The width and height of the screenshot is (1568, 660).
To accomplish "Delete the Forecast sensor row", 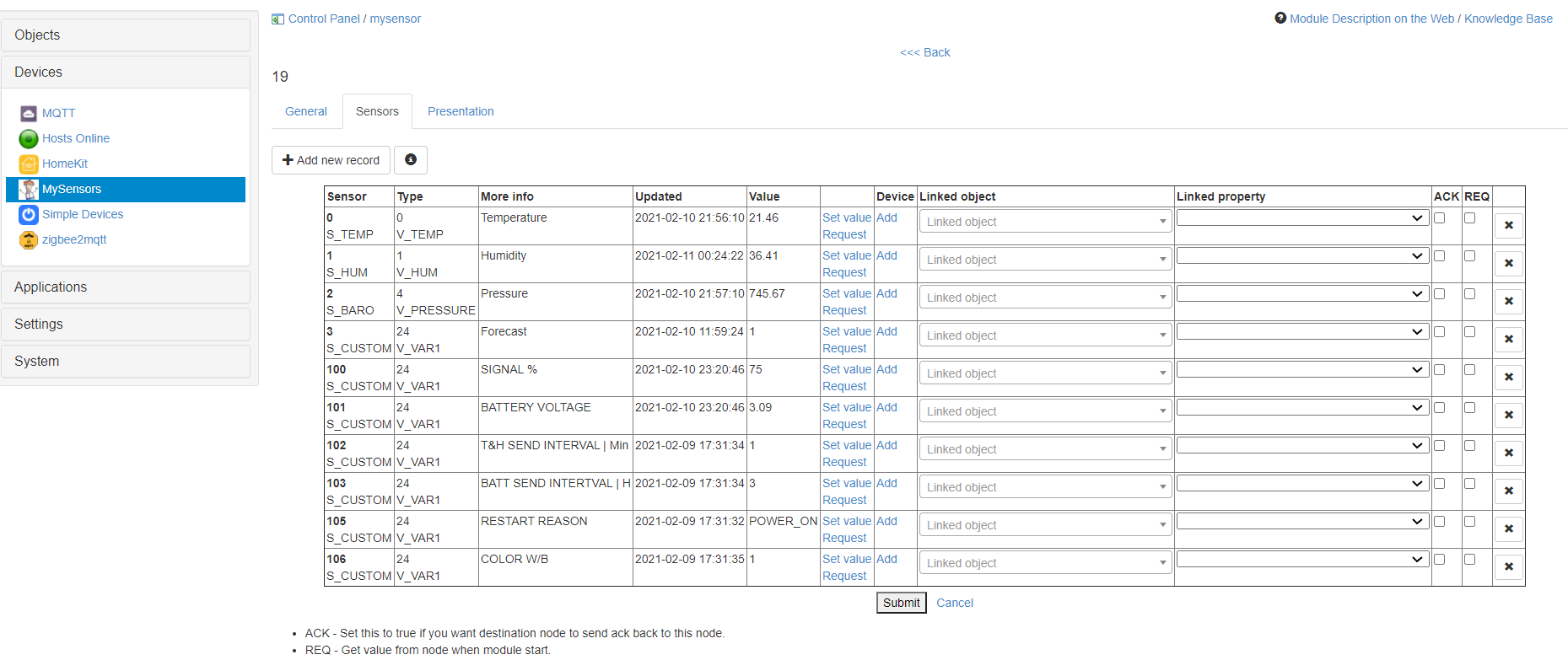I will [1509, 340].
